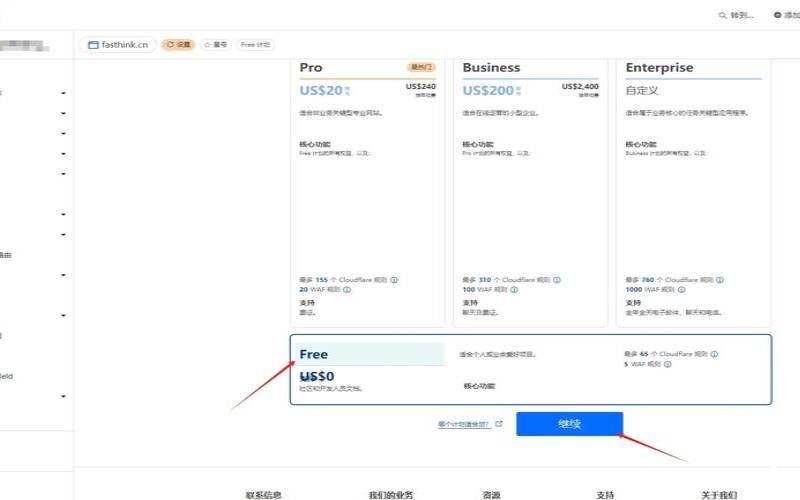Select the Pro plan card

pos(367,192)
